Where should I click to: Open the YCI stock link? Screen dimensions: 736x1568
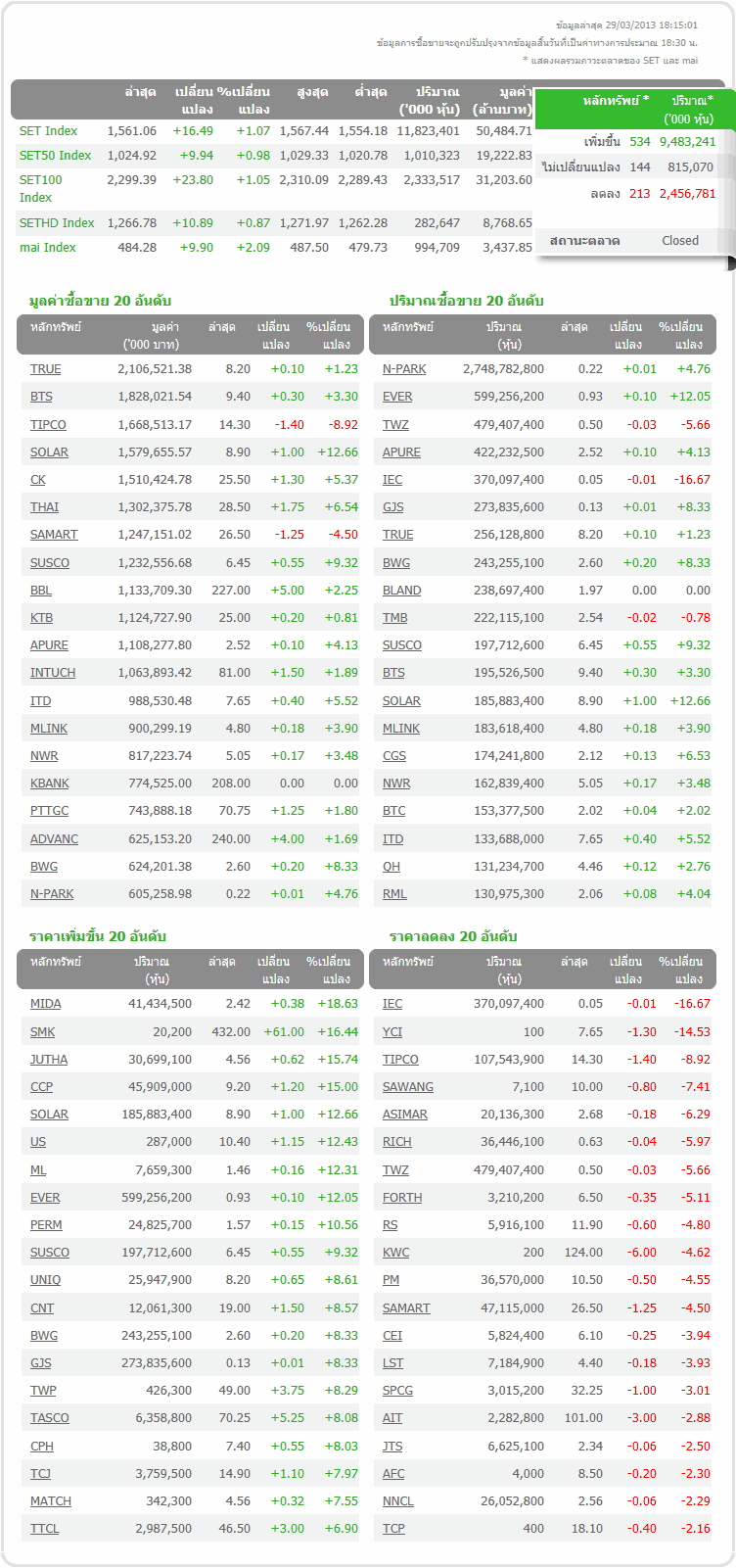(391, 1032)
